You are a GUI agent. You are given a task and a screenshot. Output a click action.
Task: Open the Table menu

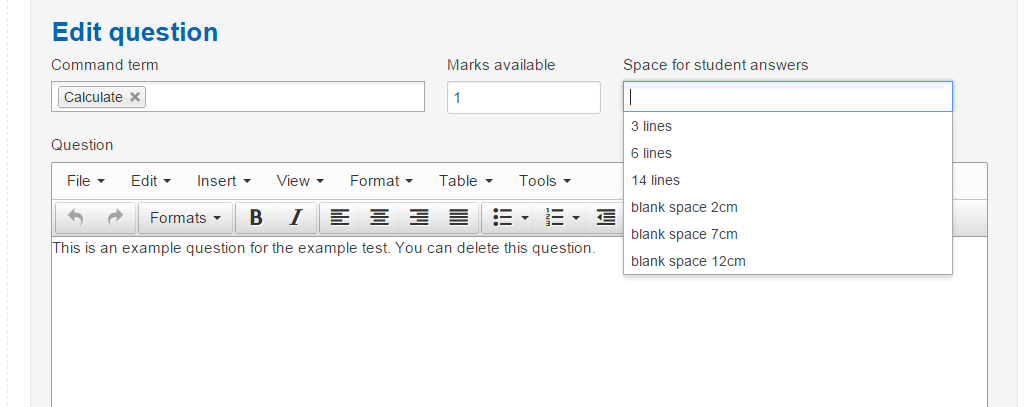point(466,181)
